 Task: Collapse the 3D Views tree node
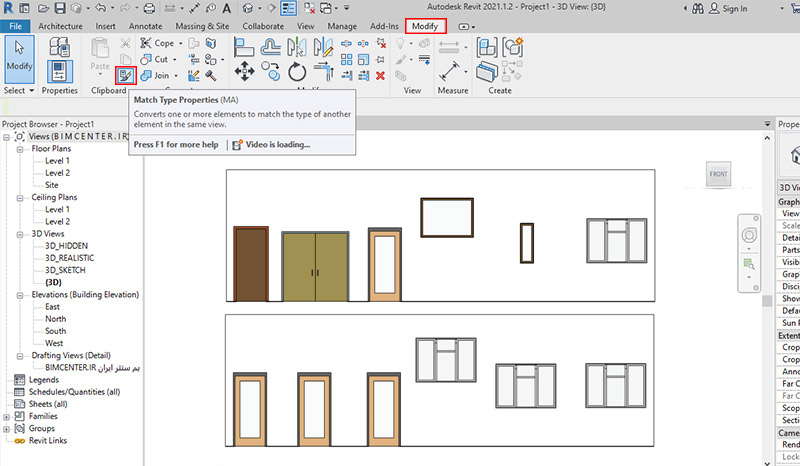pyautogui.click(x=20, y=234)
